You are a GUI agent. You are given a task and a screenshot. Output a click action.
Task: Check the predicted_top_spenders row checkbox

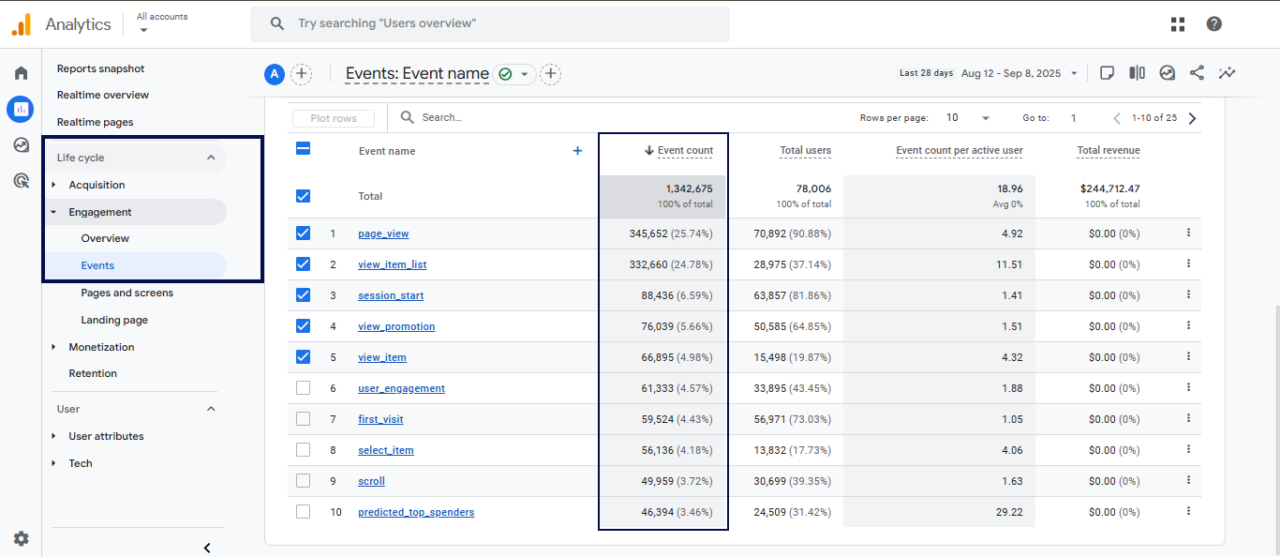pyautogui.click(x=303, y=512)
